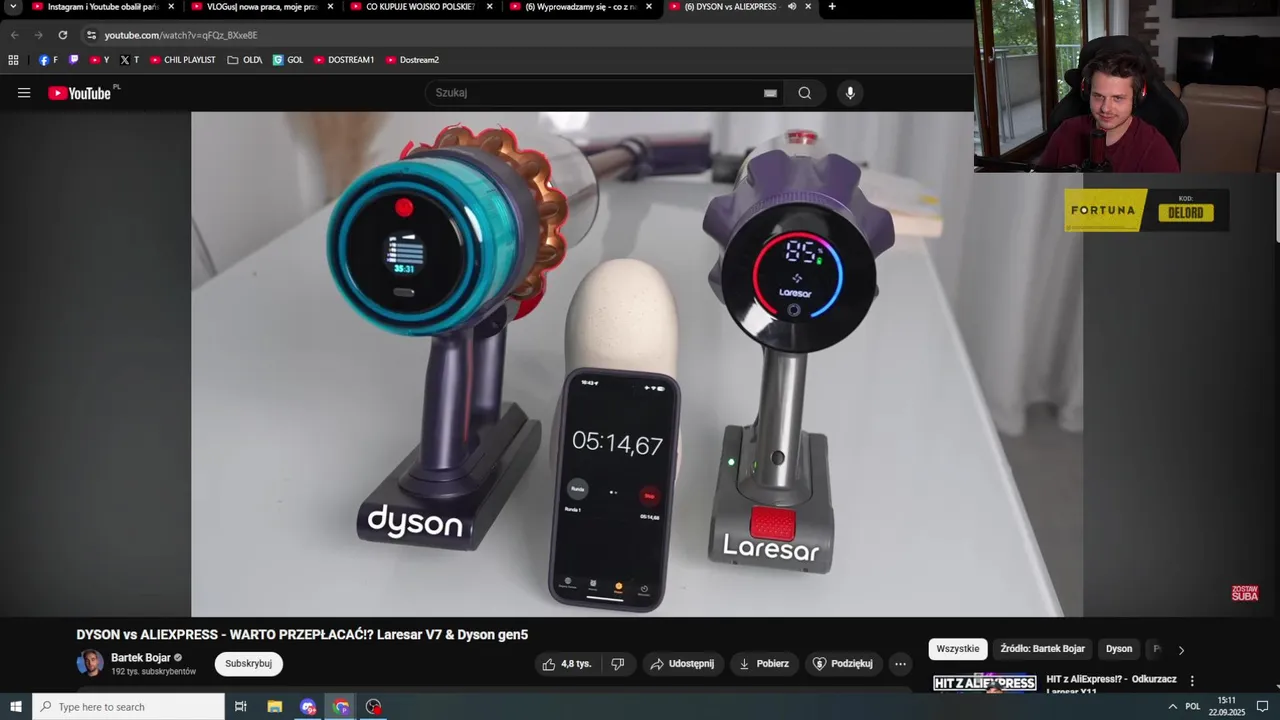Navigate back with the browser arrow

[x=14, y=35]
